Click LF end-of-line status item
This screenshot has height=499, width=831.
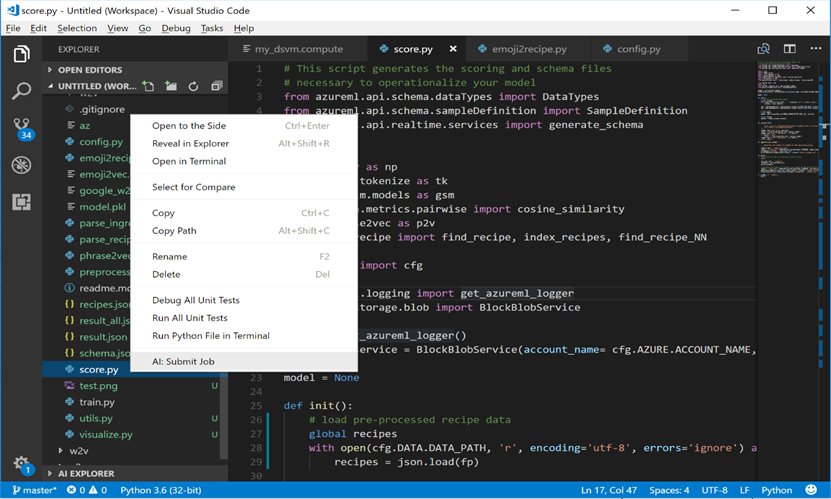745,490
